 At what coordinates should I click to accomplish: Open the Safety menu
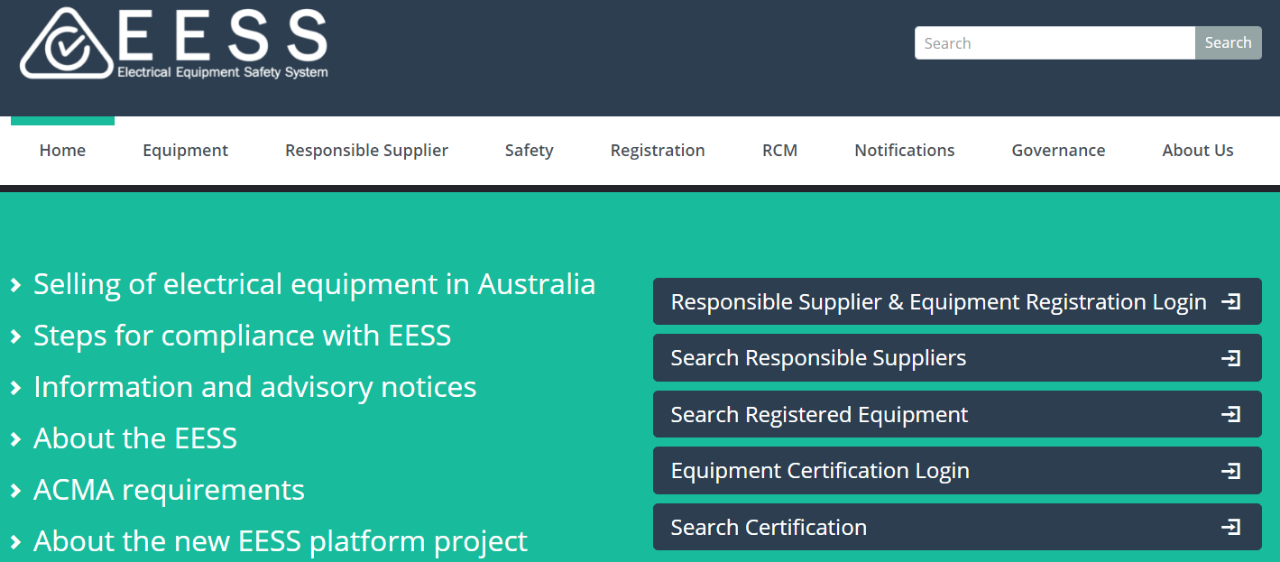[529, 150]
